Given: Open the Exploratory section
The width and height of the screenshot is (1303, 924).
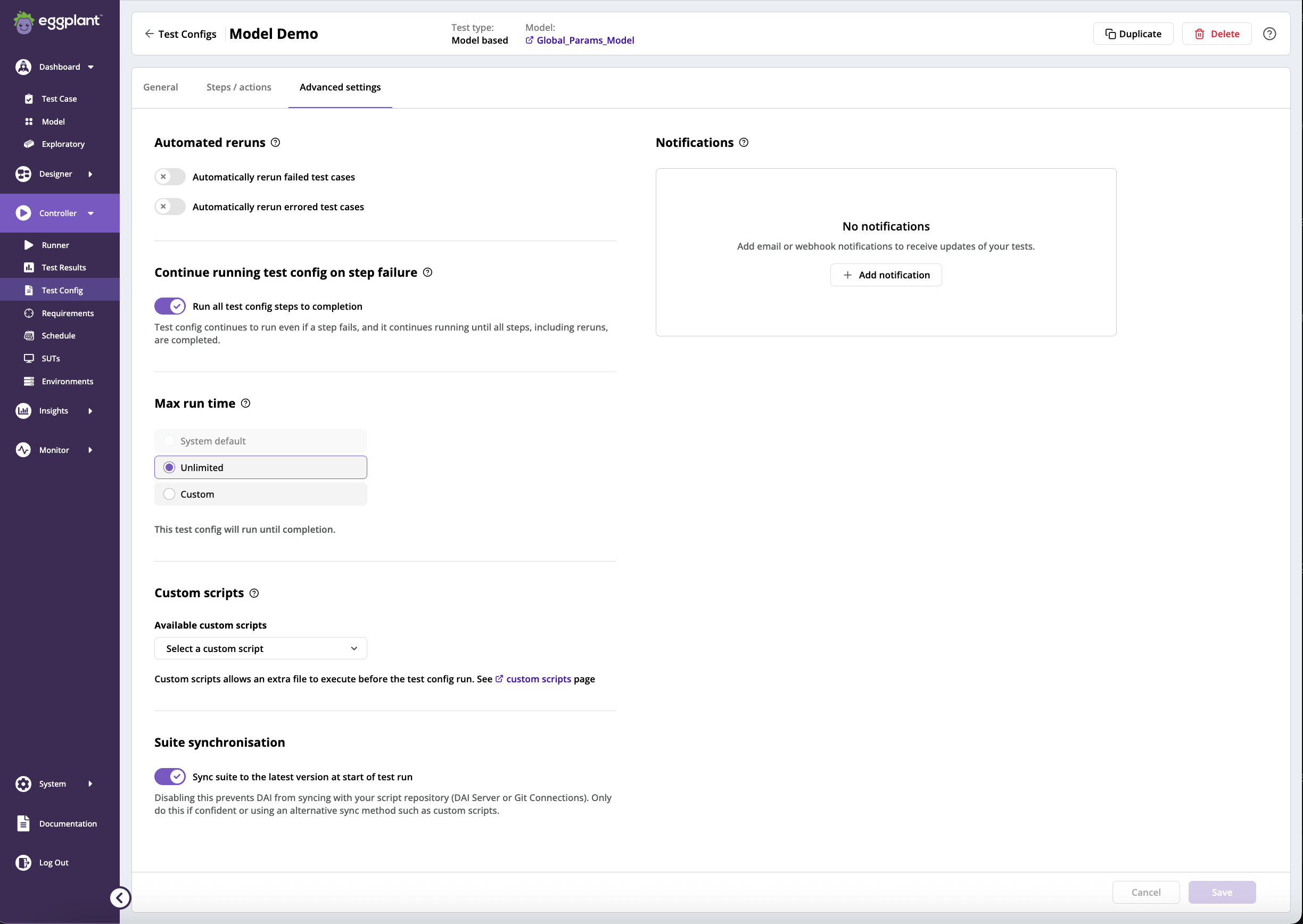Looking at the screenshot, I should 63,143.
